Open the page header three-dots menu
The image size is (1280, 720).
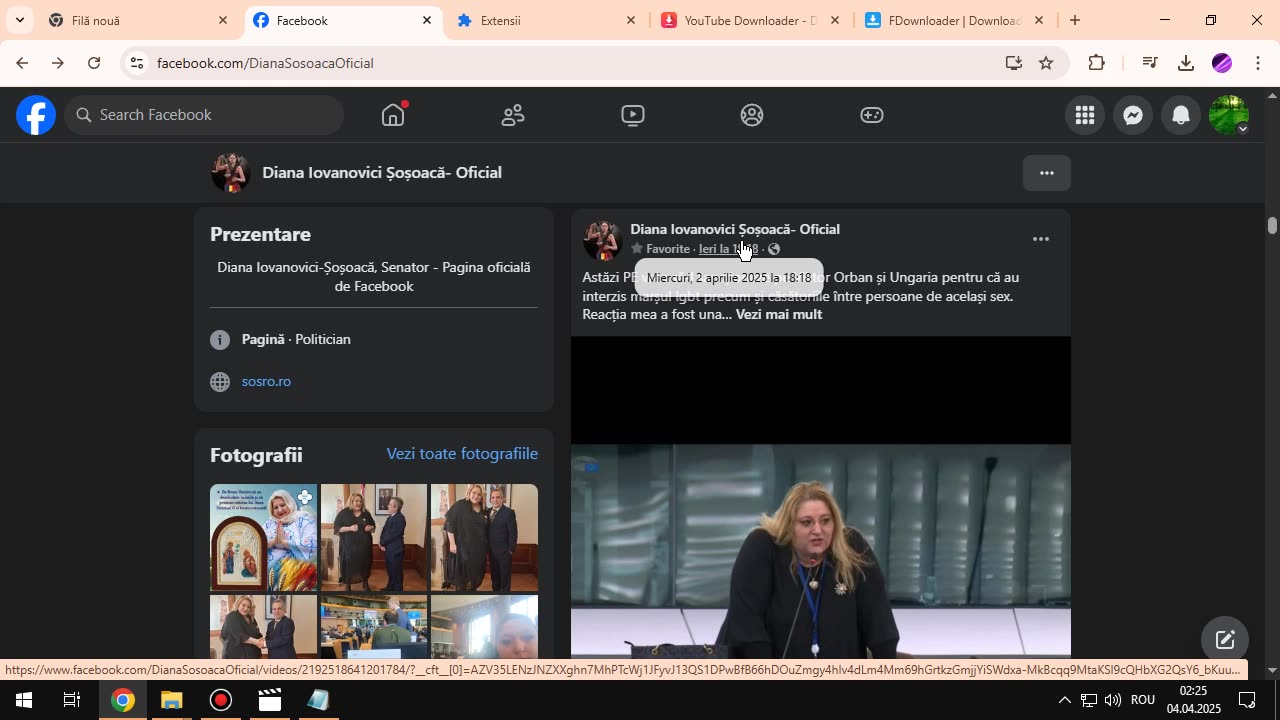coord(1047,173)
